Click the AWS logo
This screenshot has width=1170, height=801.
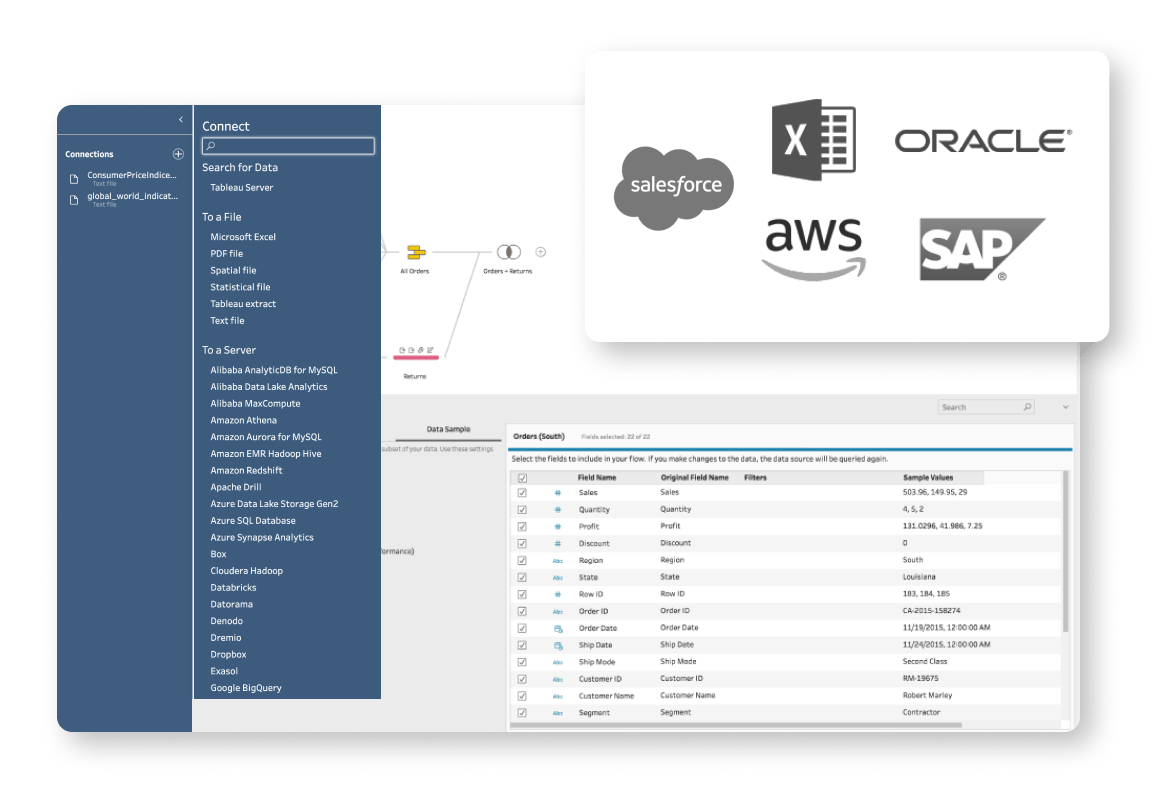coord(813,249)
